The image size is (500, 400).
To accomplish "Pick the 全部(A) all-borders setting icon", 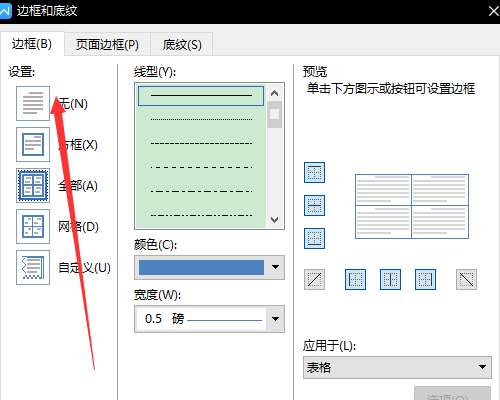I will pos(33,185).
